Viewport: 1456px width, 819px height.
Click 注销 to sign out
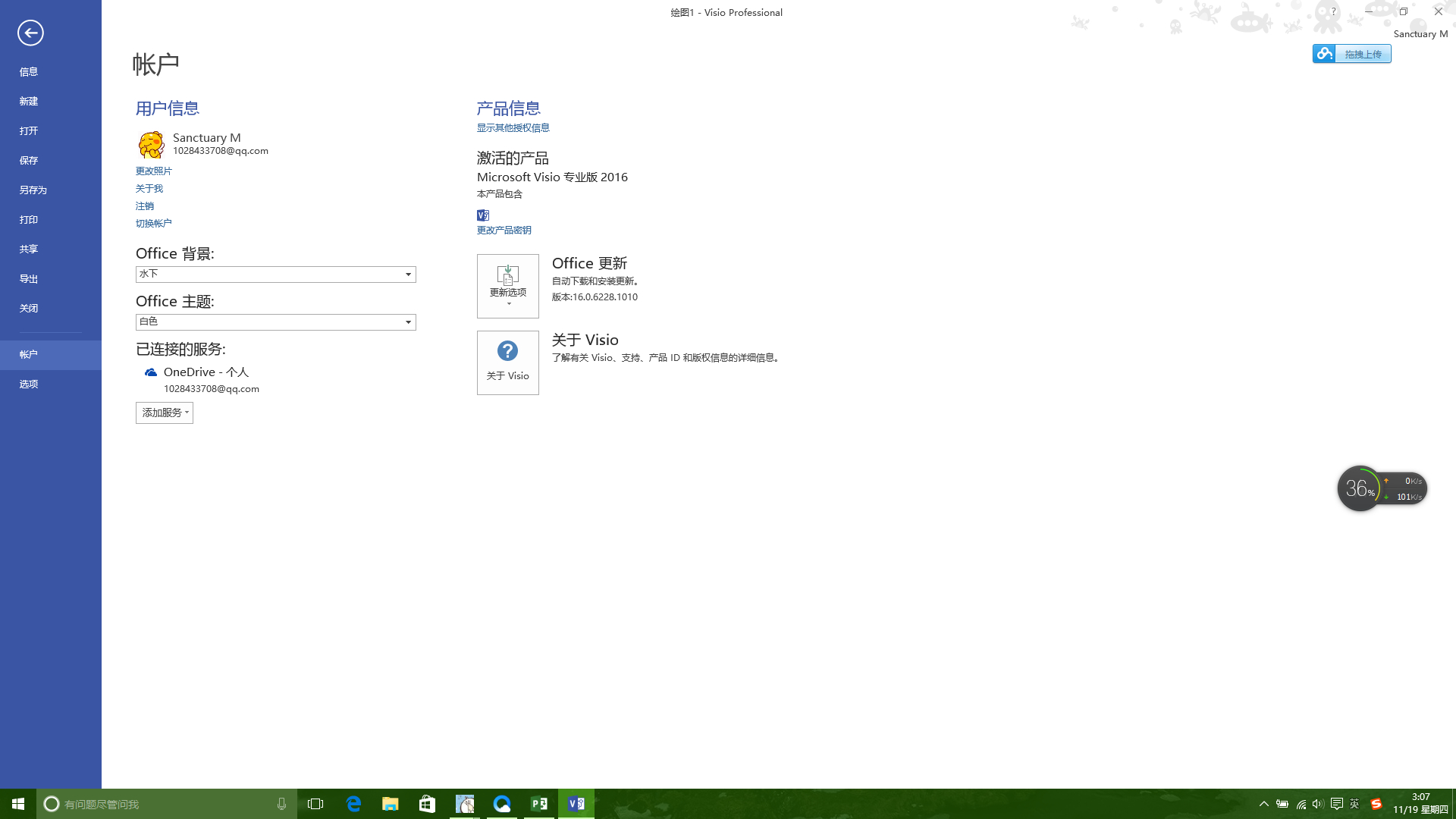coord(145,206)
